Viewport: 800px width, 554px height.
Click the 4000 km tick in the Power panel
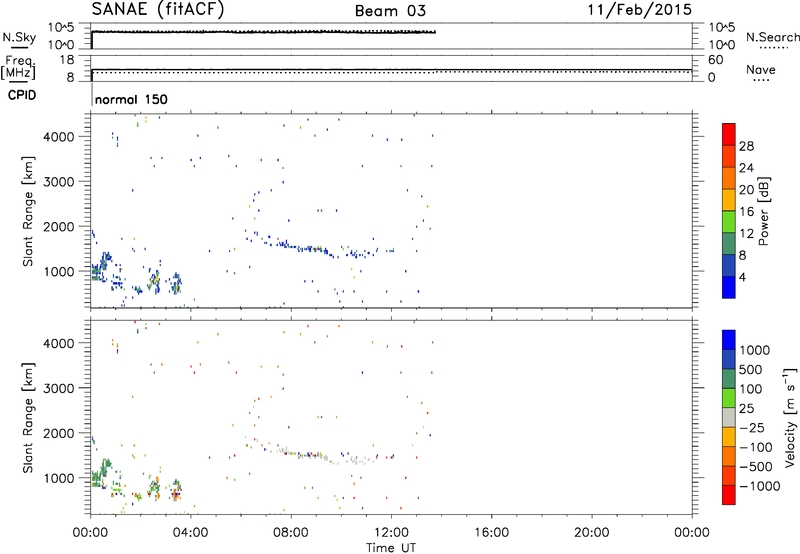pyautogui.click(x=58, y=137)
